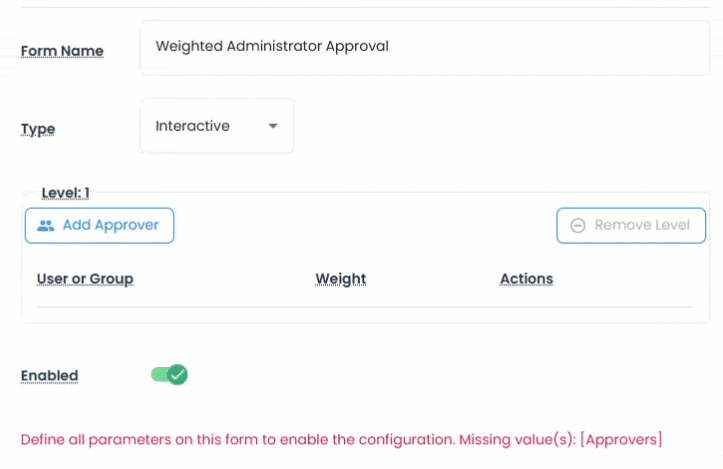The image size is (723, 469).
Task: Click the red missing Approvers warning message
Action: point(341,439)
